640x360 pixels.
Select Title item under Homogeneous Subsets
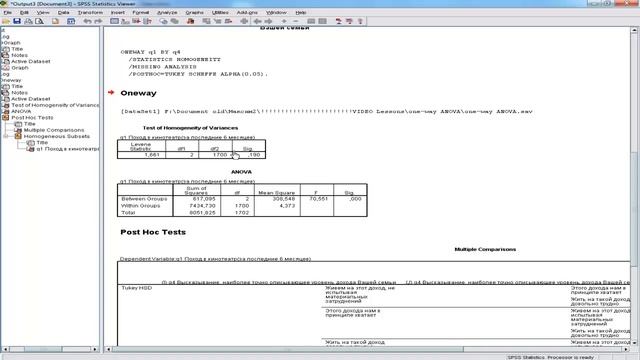(42, 142)
